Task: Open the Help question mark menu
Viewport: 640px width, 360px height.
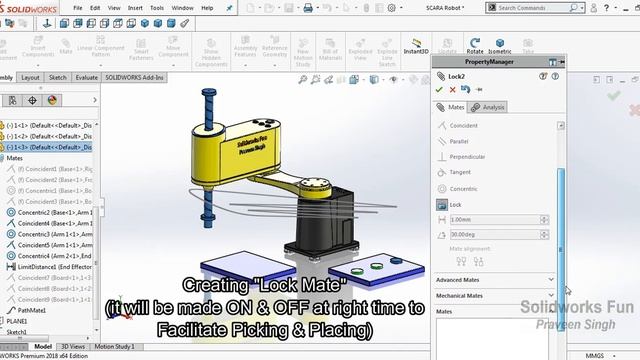Action: 607,8
